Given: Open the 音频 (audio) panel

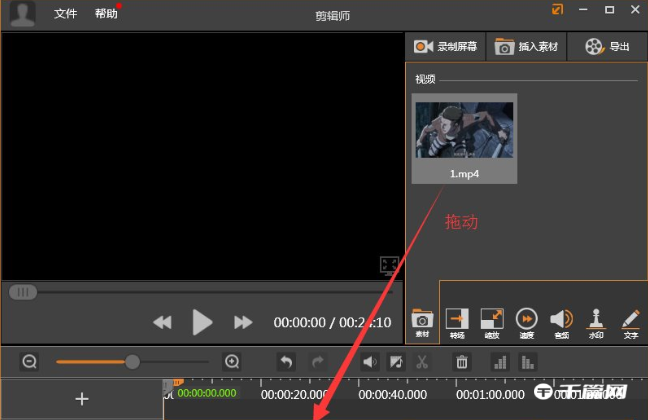Looking at the screenshot, I should (561, 322).
